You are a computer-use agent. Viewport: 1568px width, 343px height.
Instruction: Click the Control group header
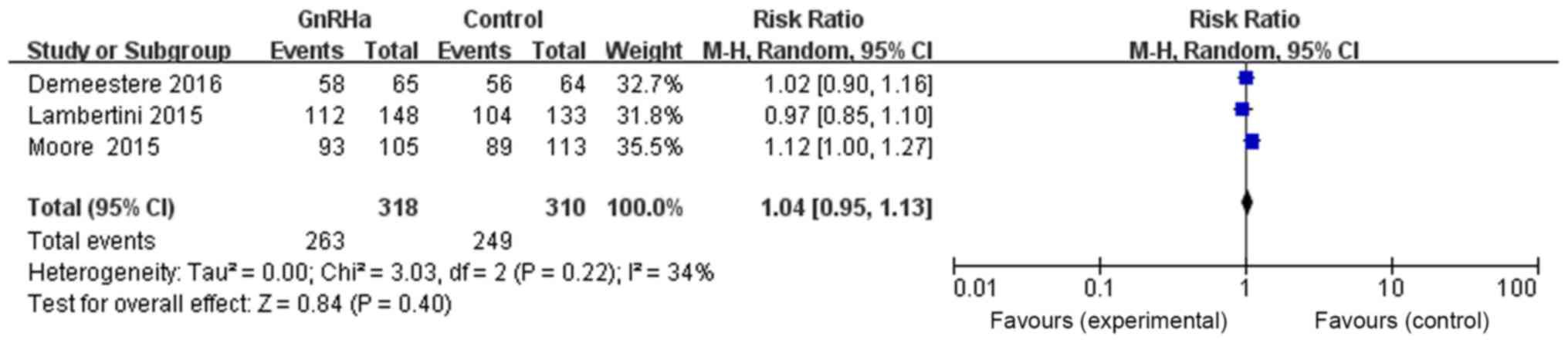point(503,19)
